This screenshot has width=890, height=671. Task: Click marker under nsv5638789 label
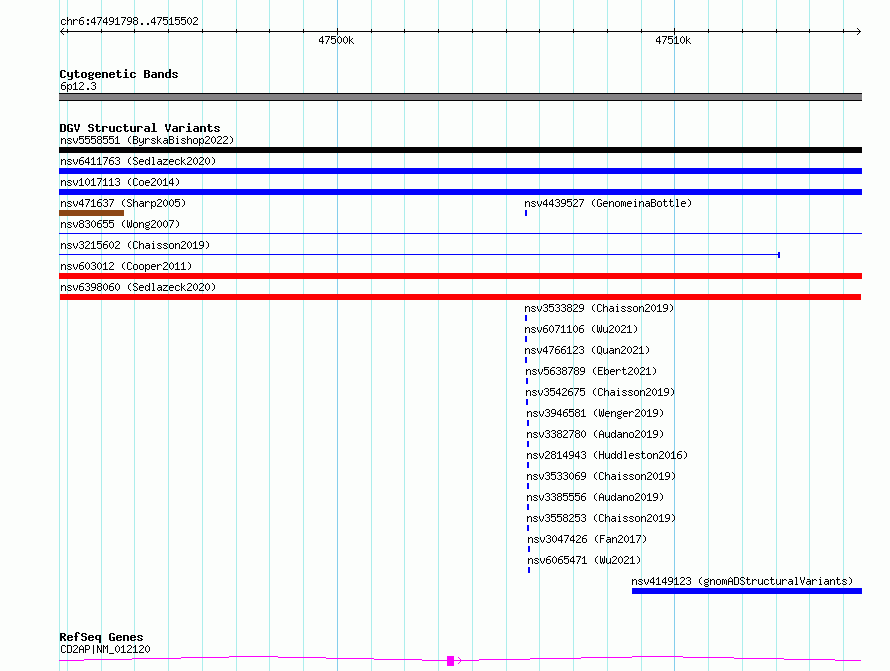pyautogui.click(x=527, y=381)
